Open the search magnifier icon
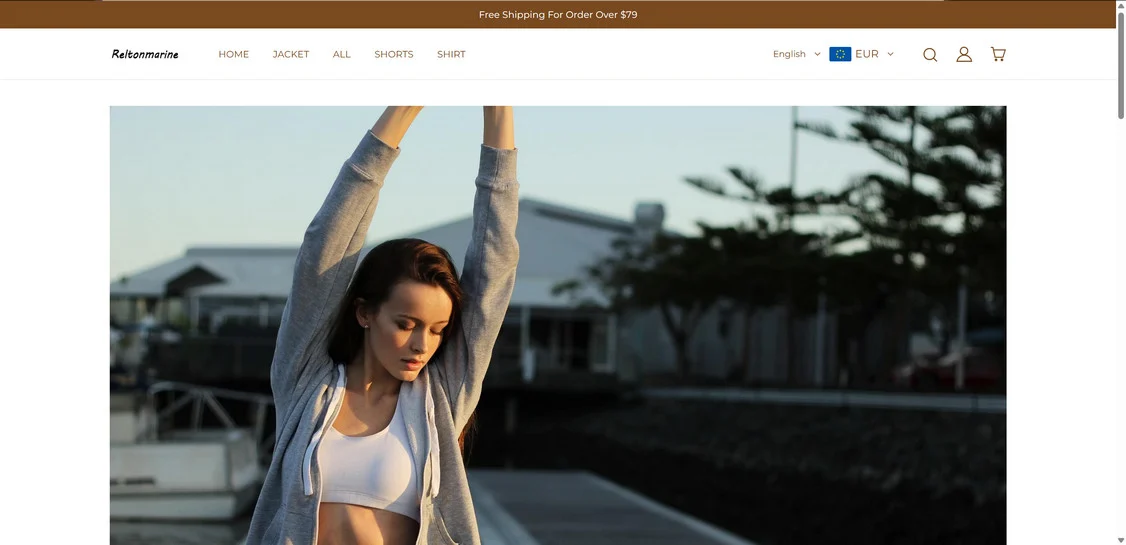Screen dimensions: 1126x545 pyautogui.click(x=930, y=55)
